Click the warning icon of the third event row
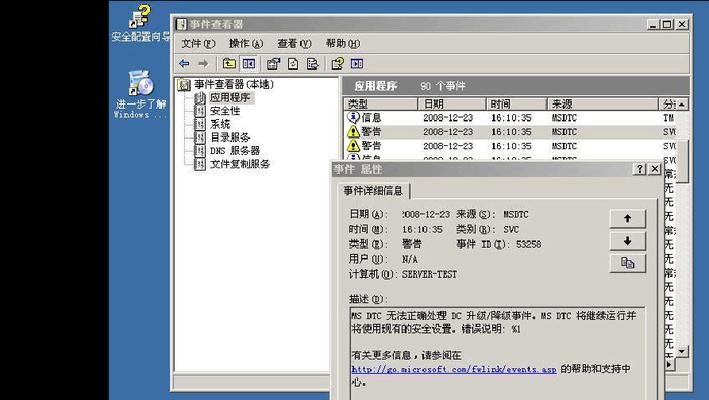The image size is (709, 400). pyautogui.click(x=353, y=146)
